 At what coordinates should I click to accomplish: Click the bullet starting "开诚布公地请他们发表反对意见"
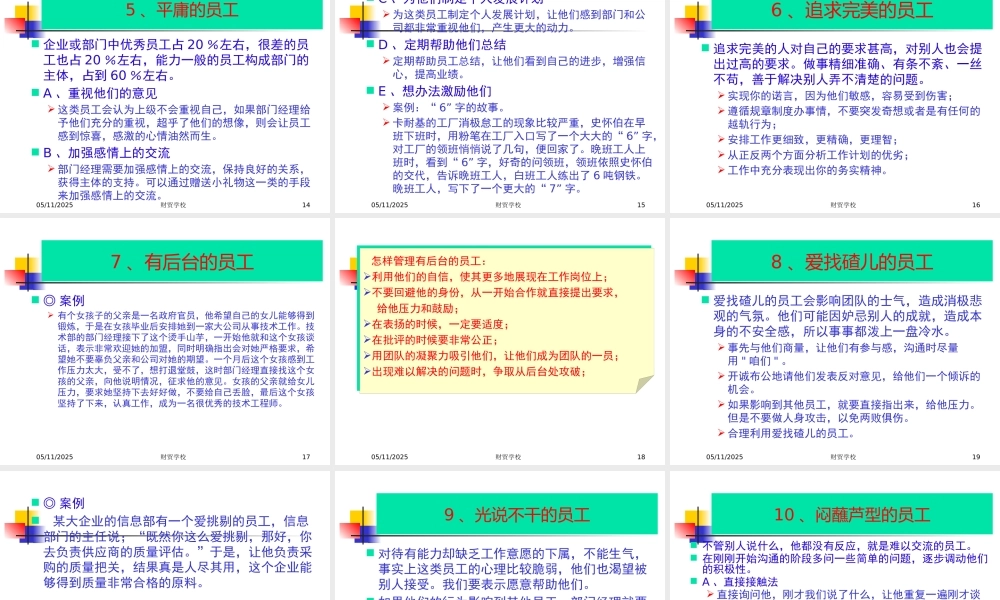[x=854, y=383]
